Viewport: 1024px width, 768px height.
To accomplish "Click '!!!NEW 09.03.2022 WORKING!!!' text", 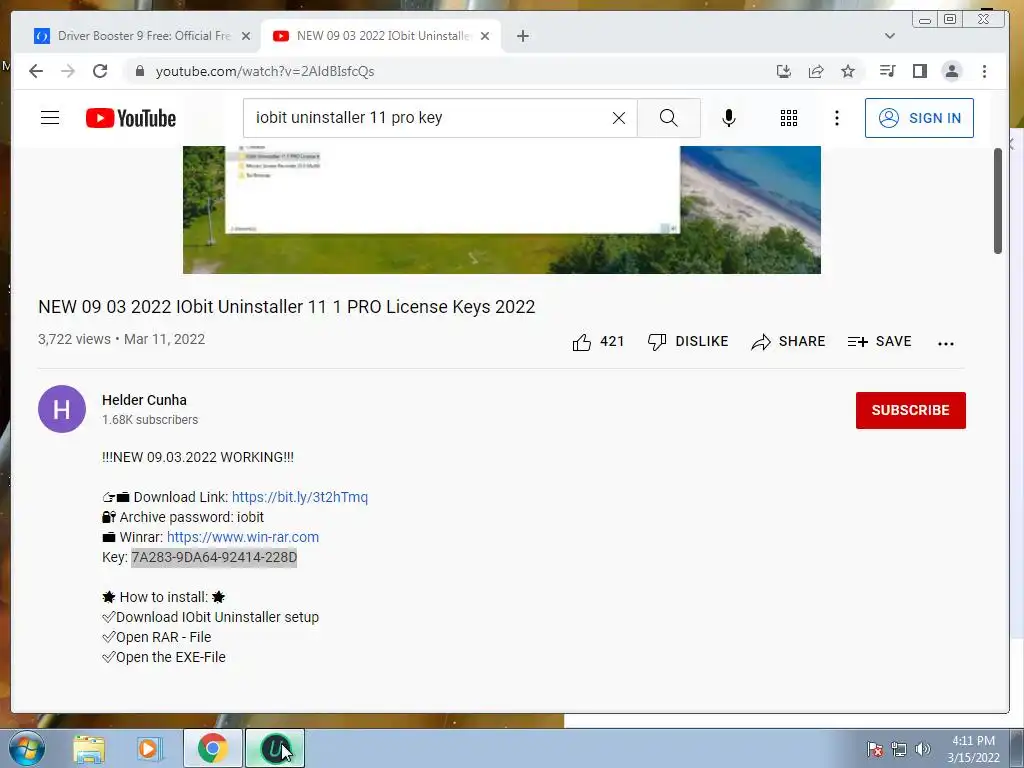I will pos(198,457).
